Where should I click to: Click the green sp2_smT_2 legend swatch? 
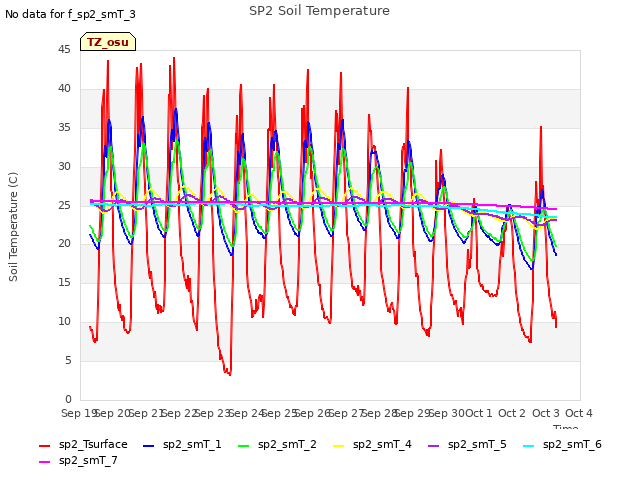tap(244, 446)
